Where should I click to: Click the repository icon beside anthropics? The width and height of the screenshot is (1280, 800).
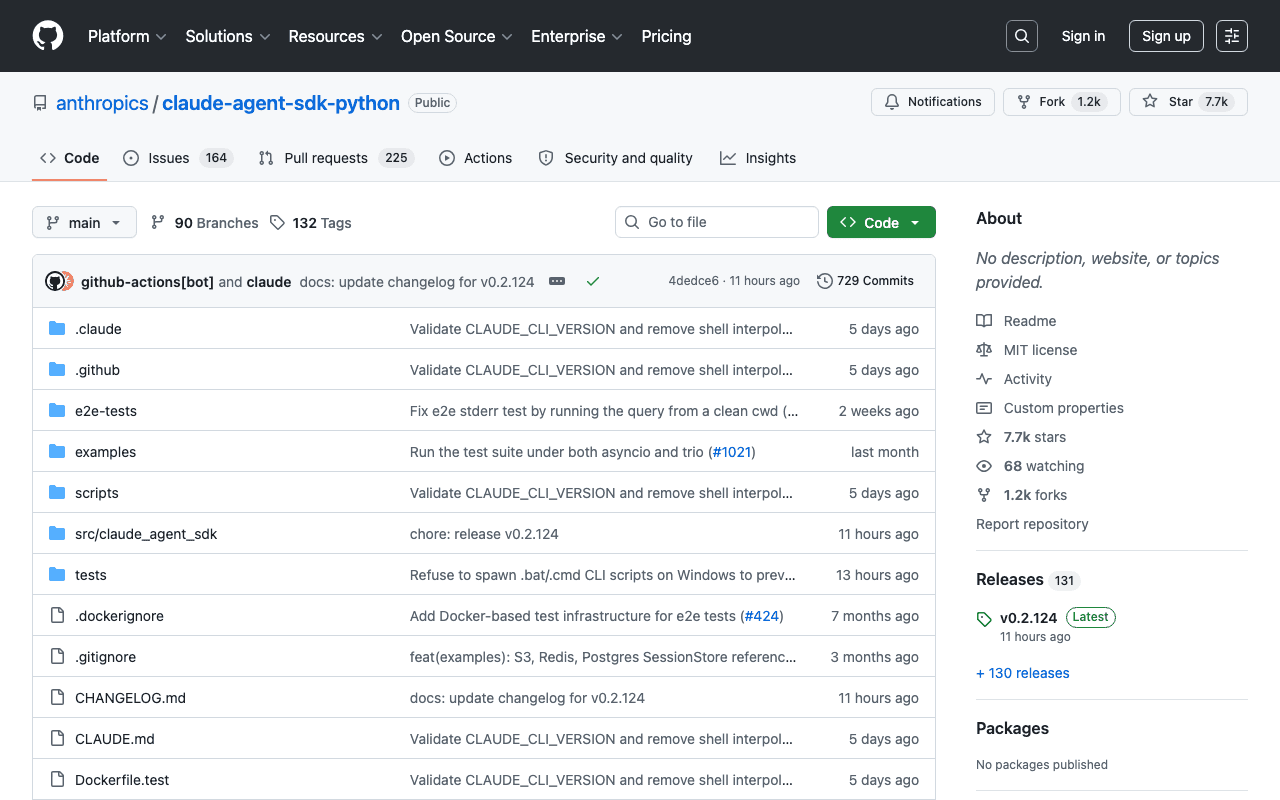click(x=40, y=103)
